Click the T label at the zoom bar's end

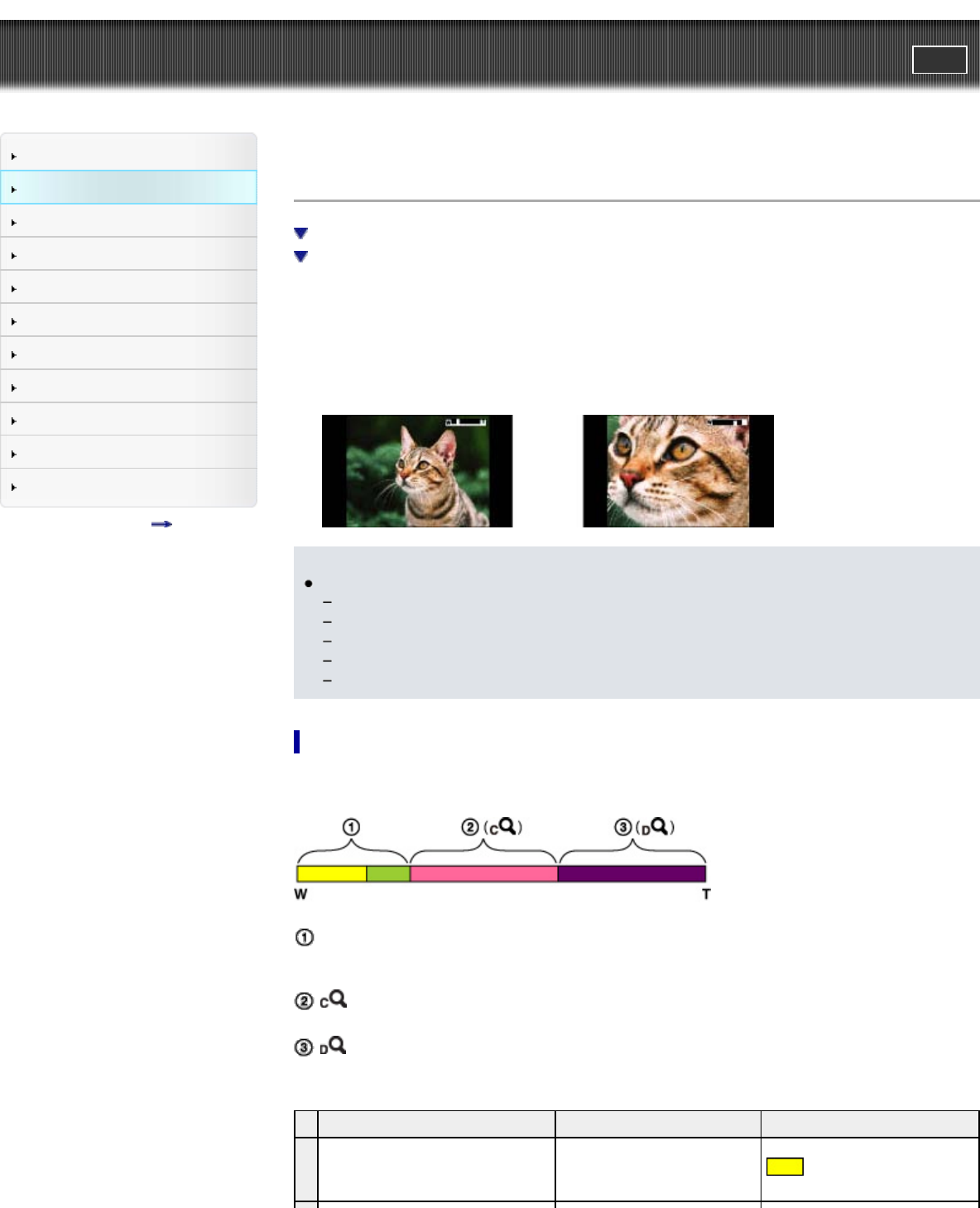coord(706,894)
